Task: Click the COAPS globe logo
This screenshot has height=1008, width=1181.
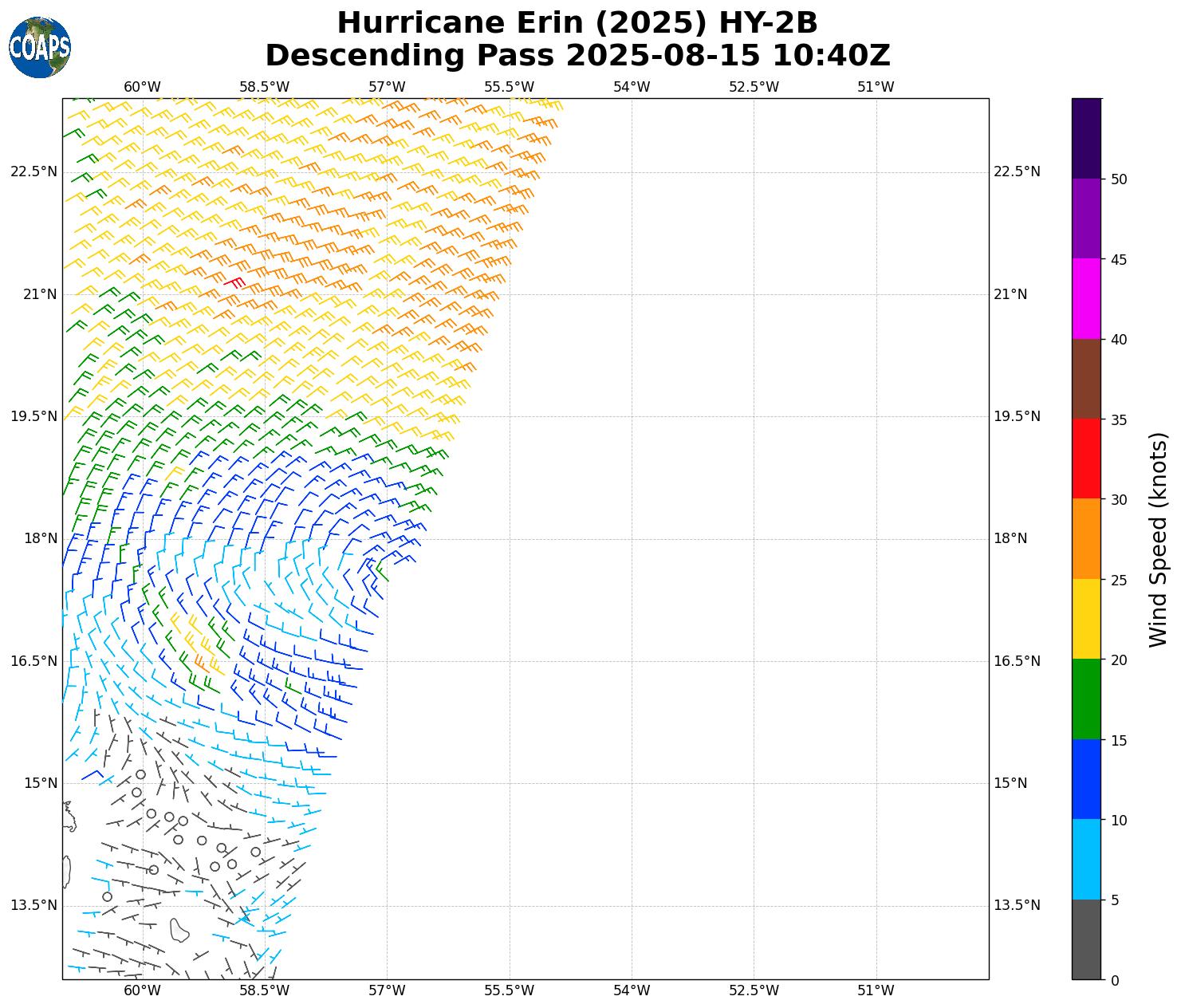Action: [40, 47]
